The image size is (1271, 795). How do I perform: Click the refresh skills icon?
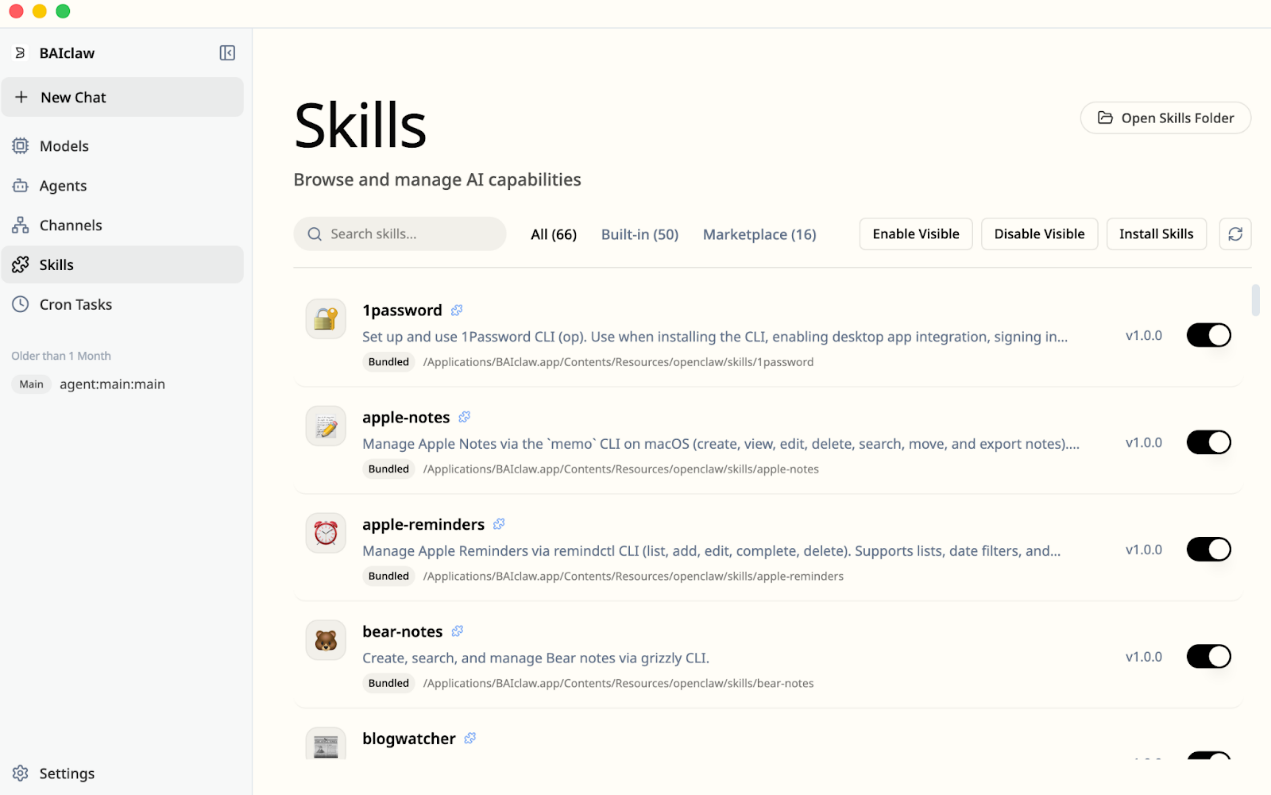1235,234
